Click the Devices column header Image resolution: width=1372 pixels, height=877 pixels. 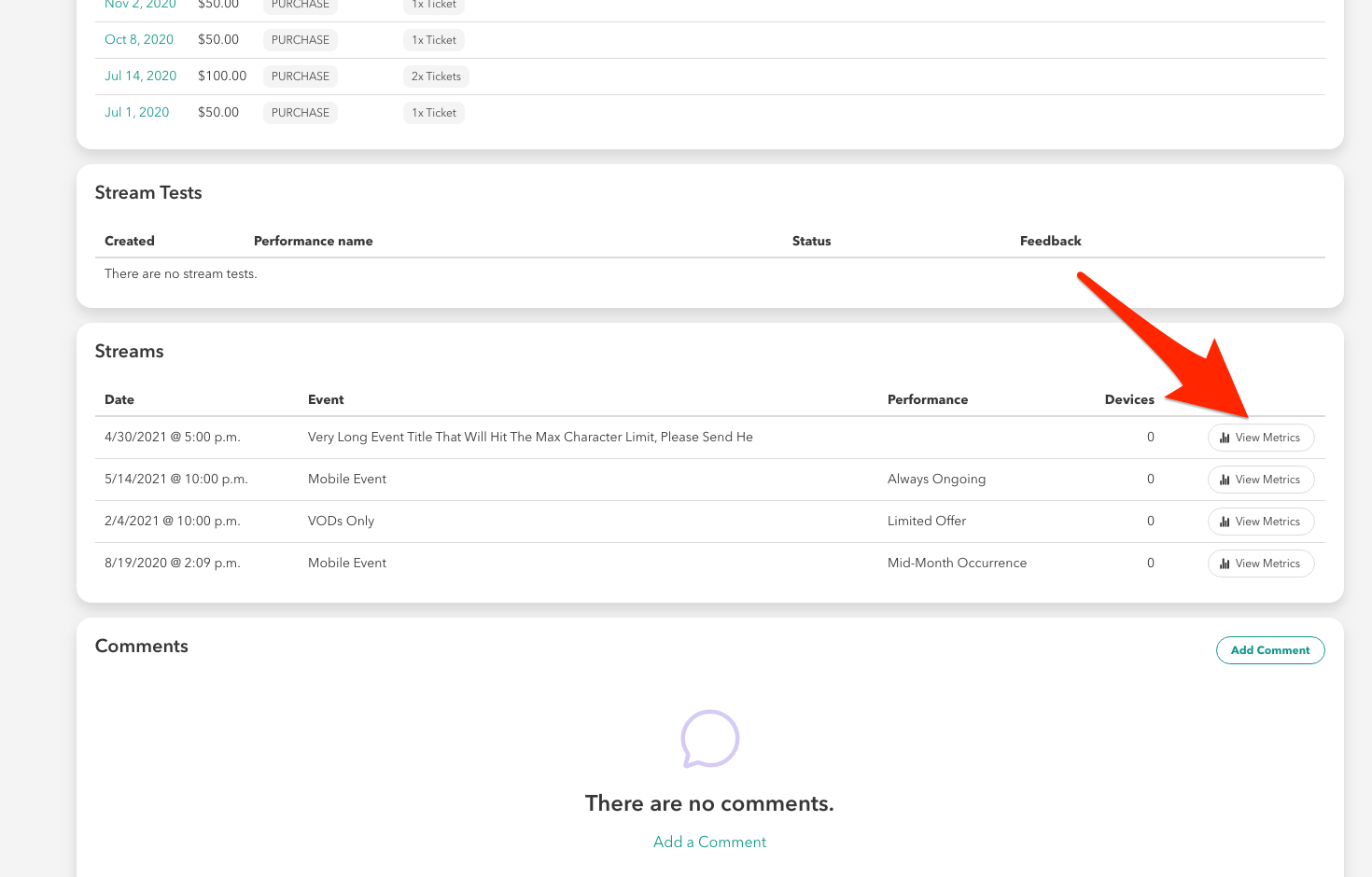[x=1129, y=399]
